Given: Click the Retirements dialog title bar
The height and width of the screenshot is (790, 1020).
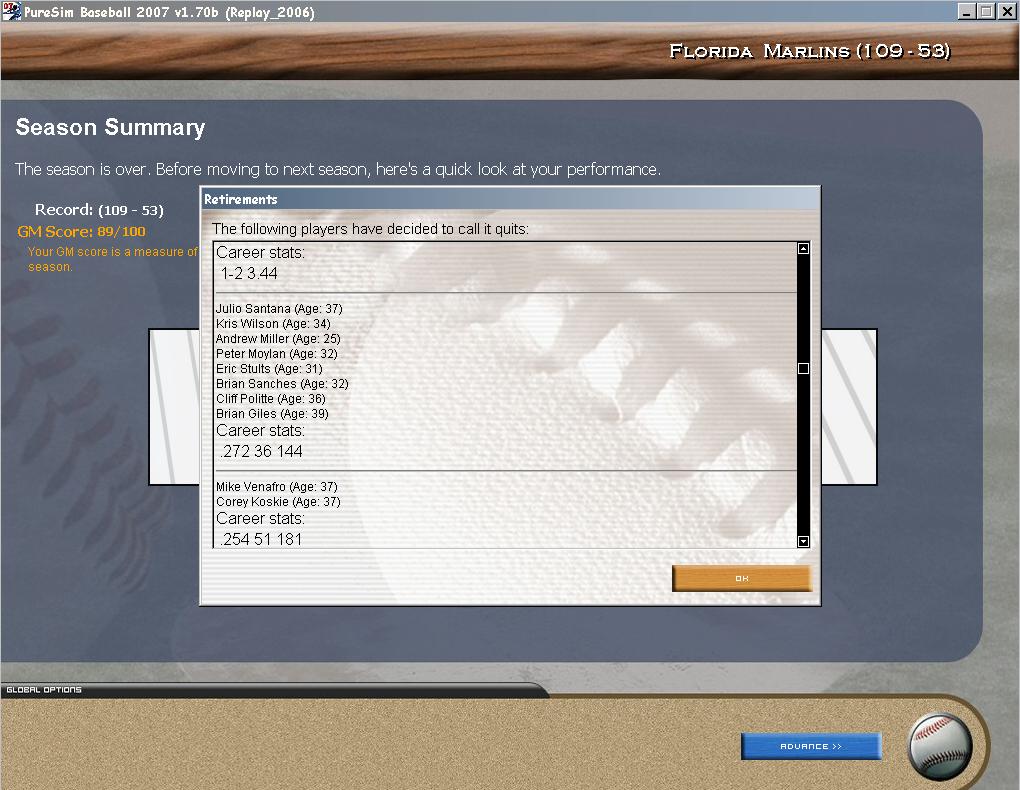Looking at the screenshot, I should [510, 199].
